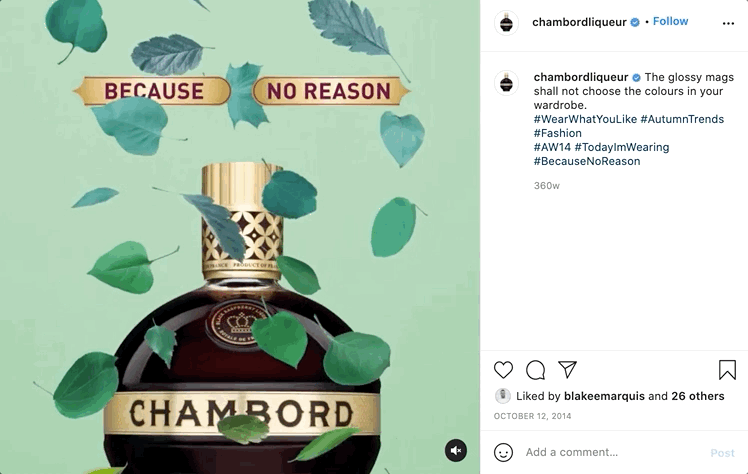Open the #WearWhatYouLike hashtag
The image size is (748, 474).
point(585,119)
